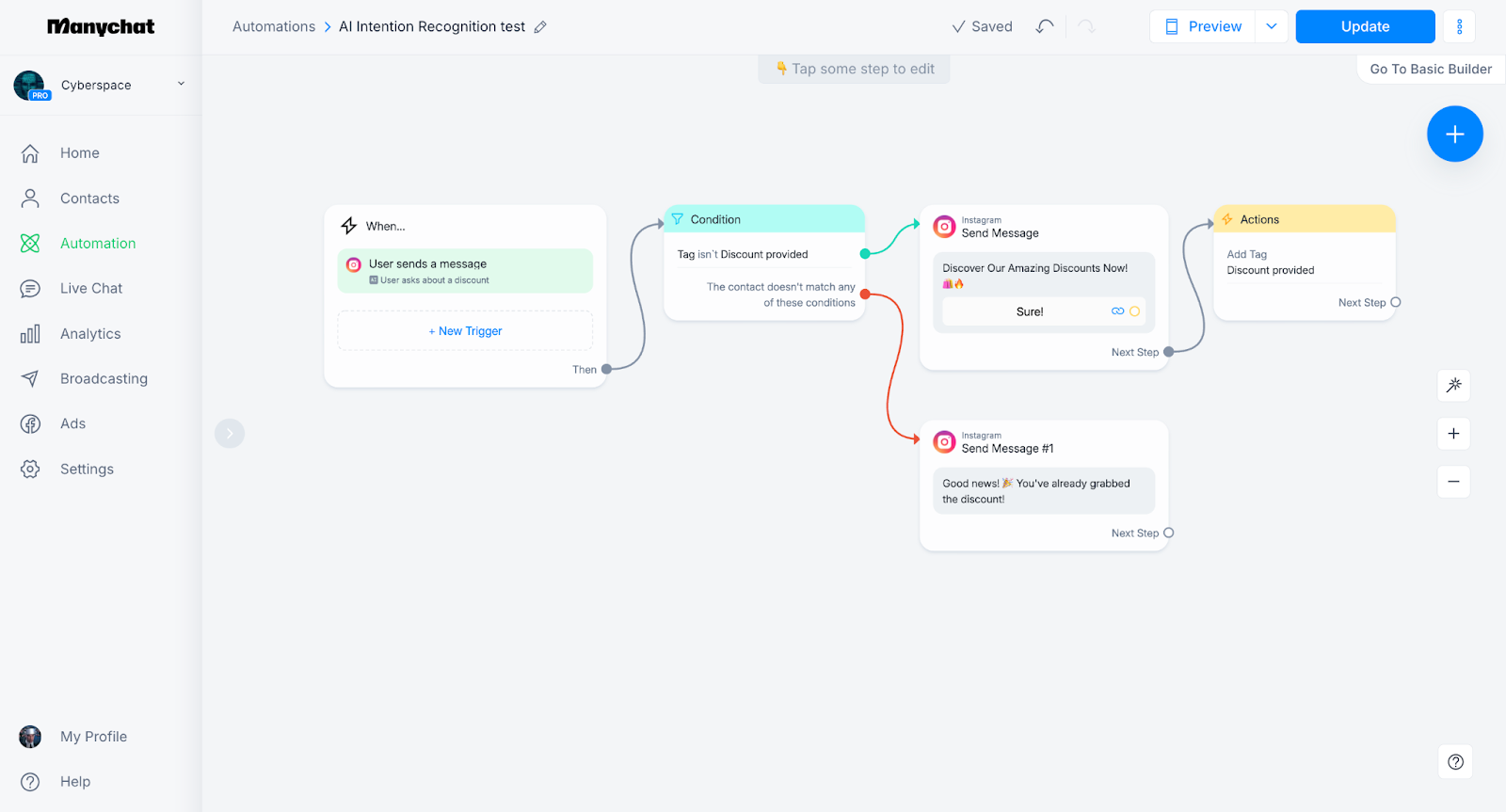1506x812 pixels.
Task: Click the blue plus add step button
Action: [1454, 134]
